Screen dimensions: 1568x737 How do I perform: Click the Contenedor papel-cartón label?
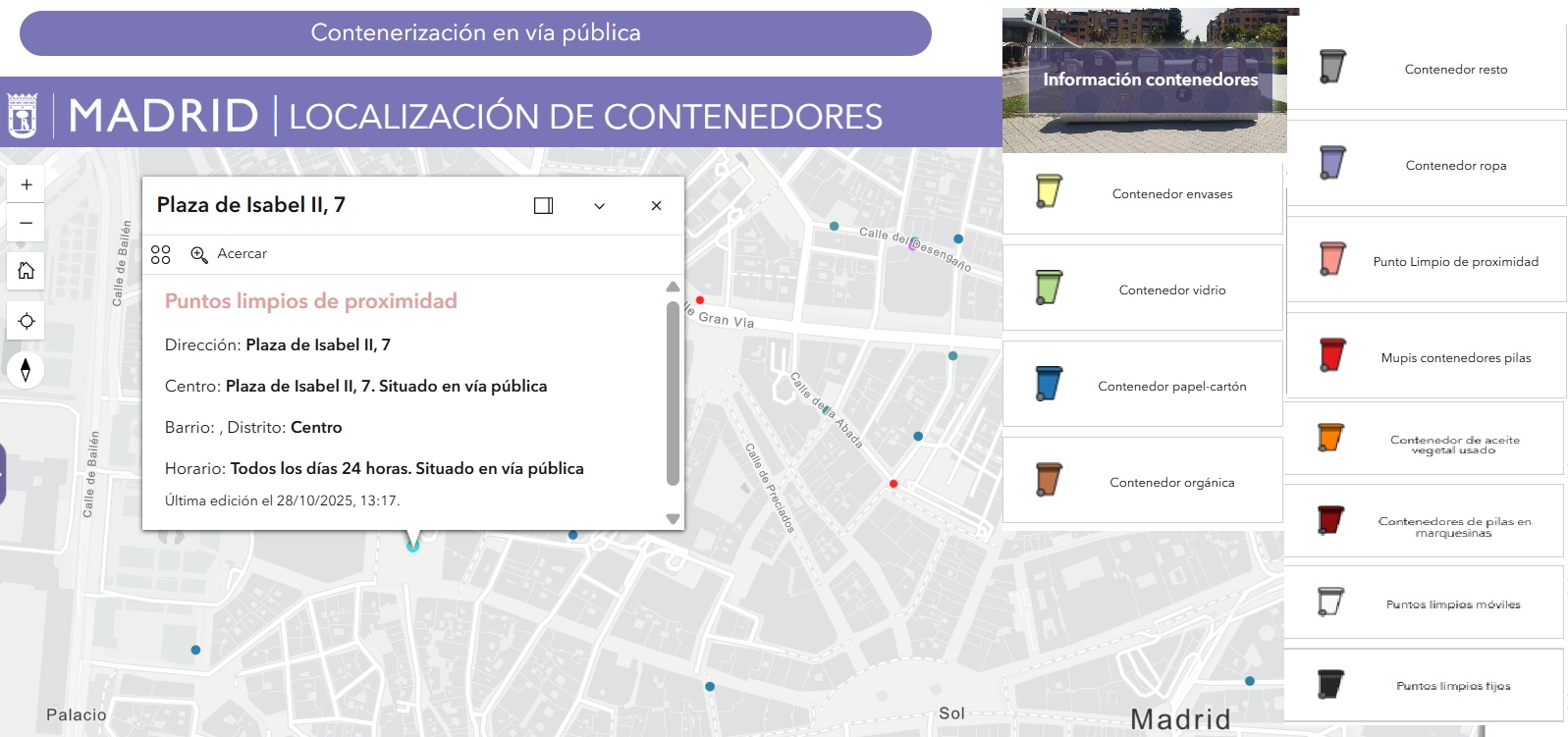(x=1171, y=387)
